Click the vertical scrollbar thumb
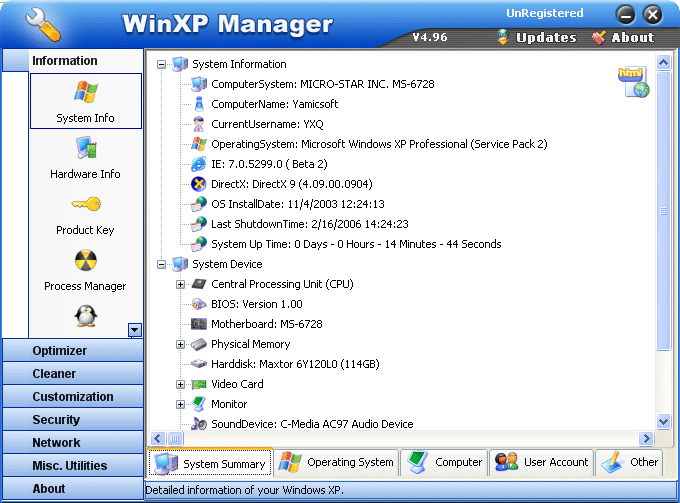 (x=664, y=211)
